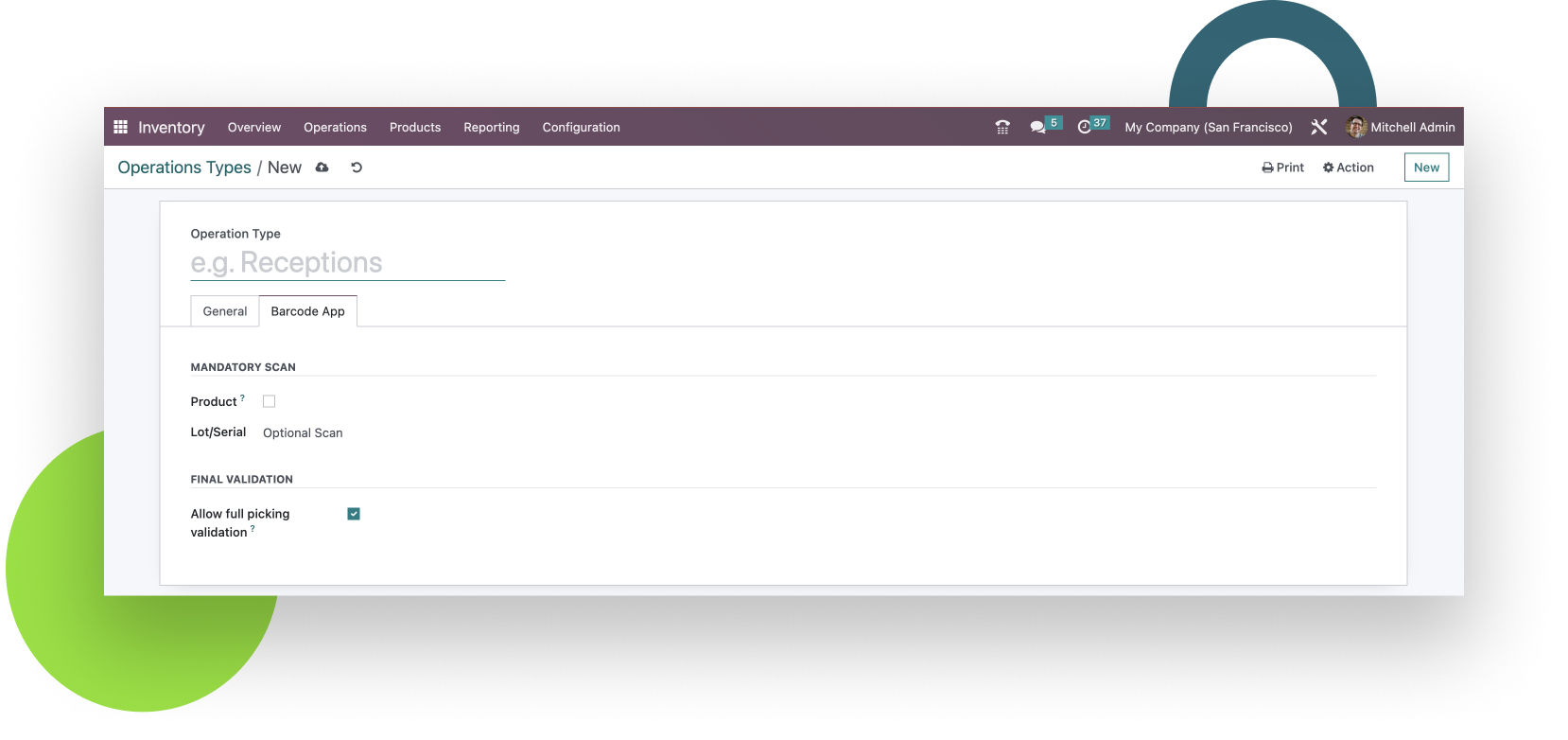The width and height of the screenshot is (1568, 740).
Task: Open the activities clock icon
Action: (1085, 127)
